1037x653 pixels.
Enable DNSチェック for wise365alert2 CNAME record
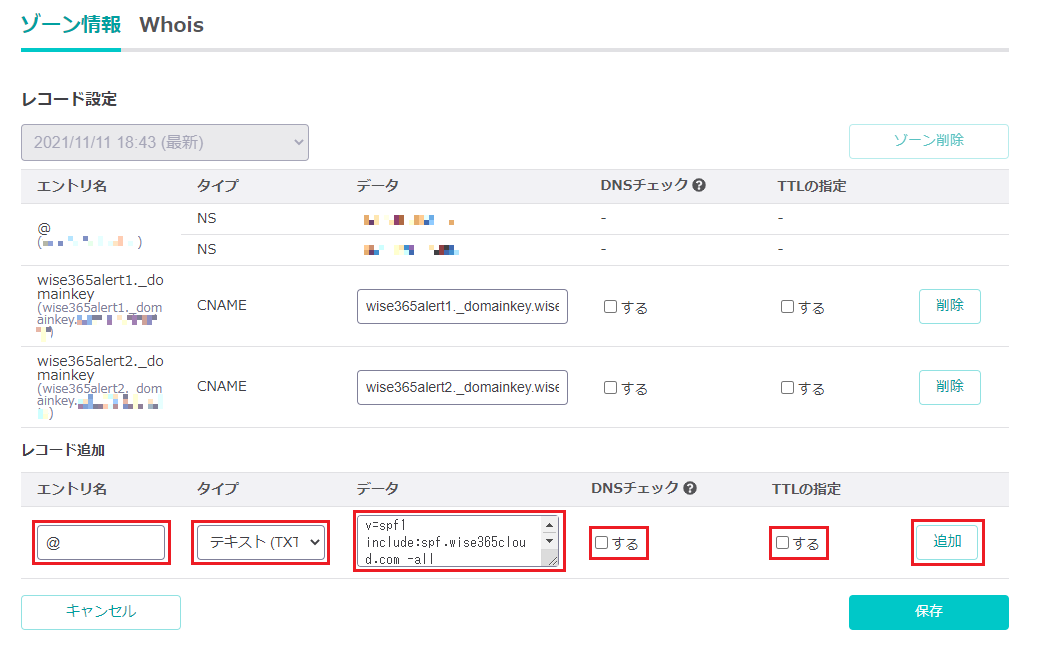pyautogui.click(x=611, y=388)
